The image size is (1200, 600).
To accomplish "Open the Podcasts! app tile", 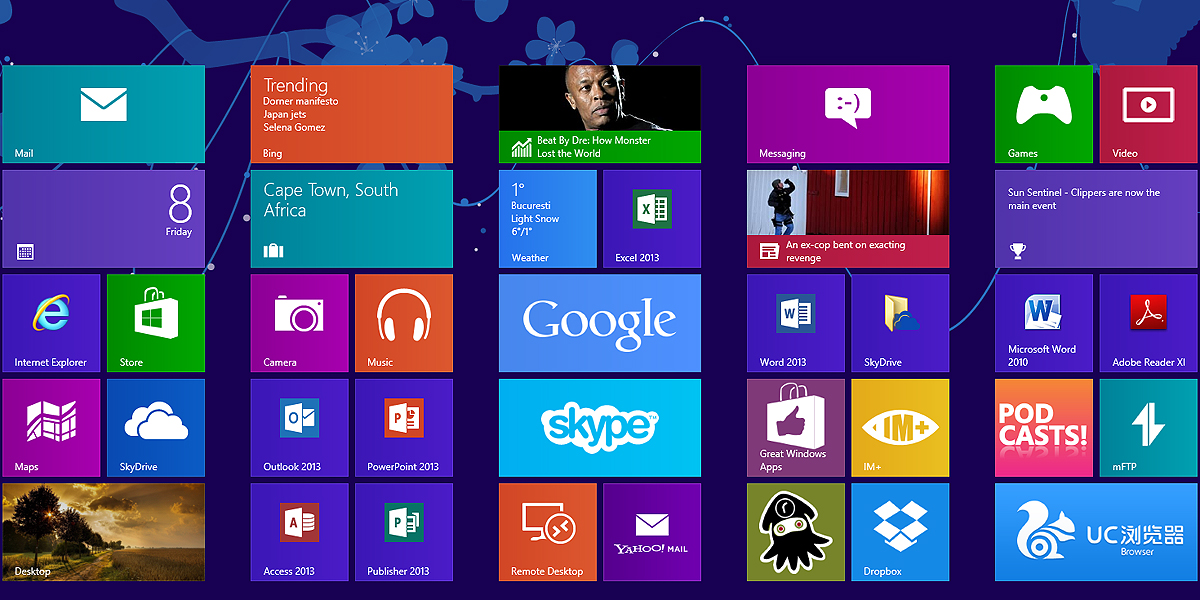I will click(x=1044, y=428).
